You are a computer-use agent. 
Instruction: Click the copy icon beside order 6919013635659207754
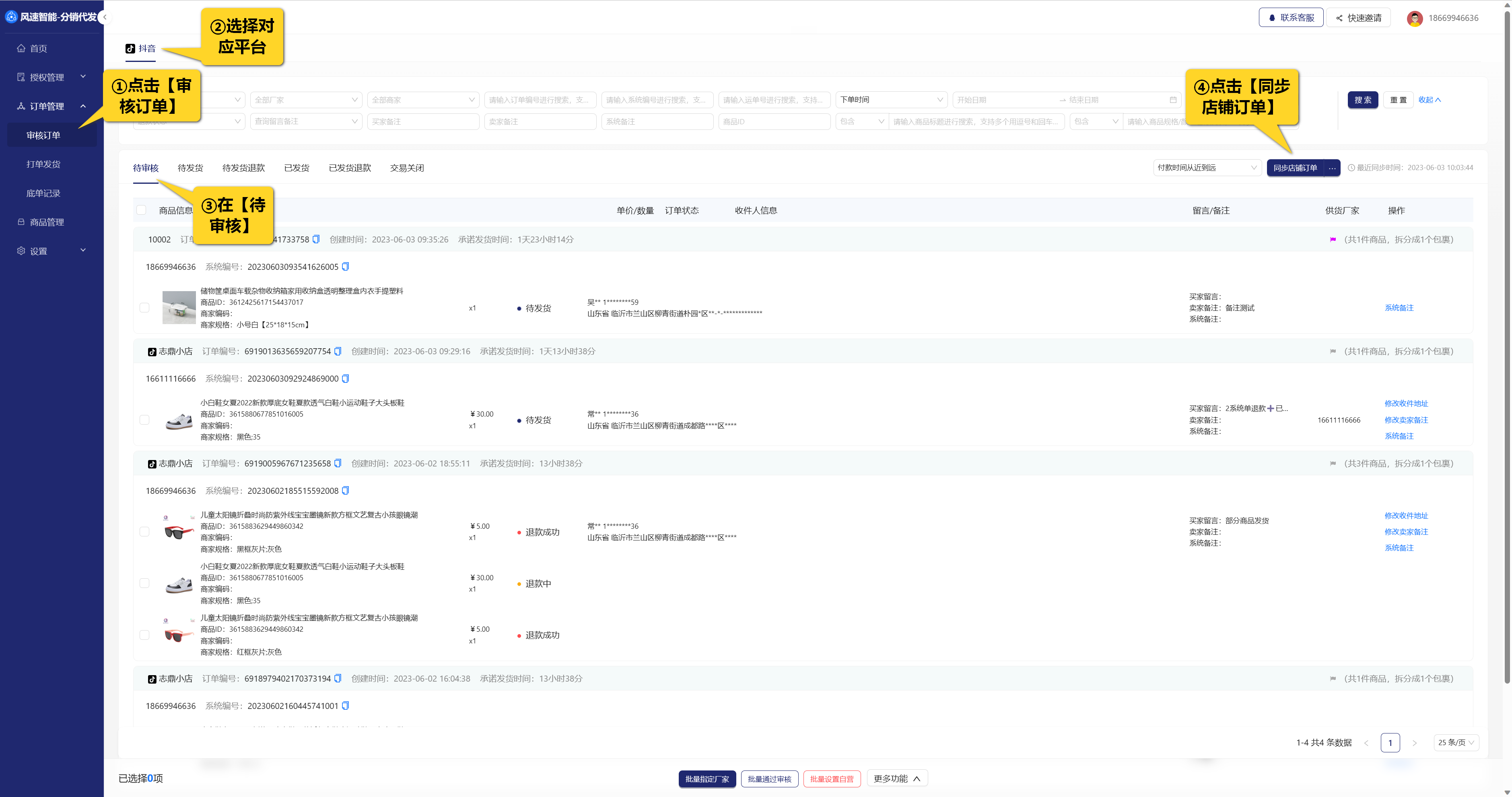(x=338, y=351)
